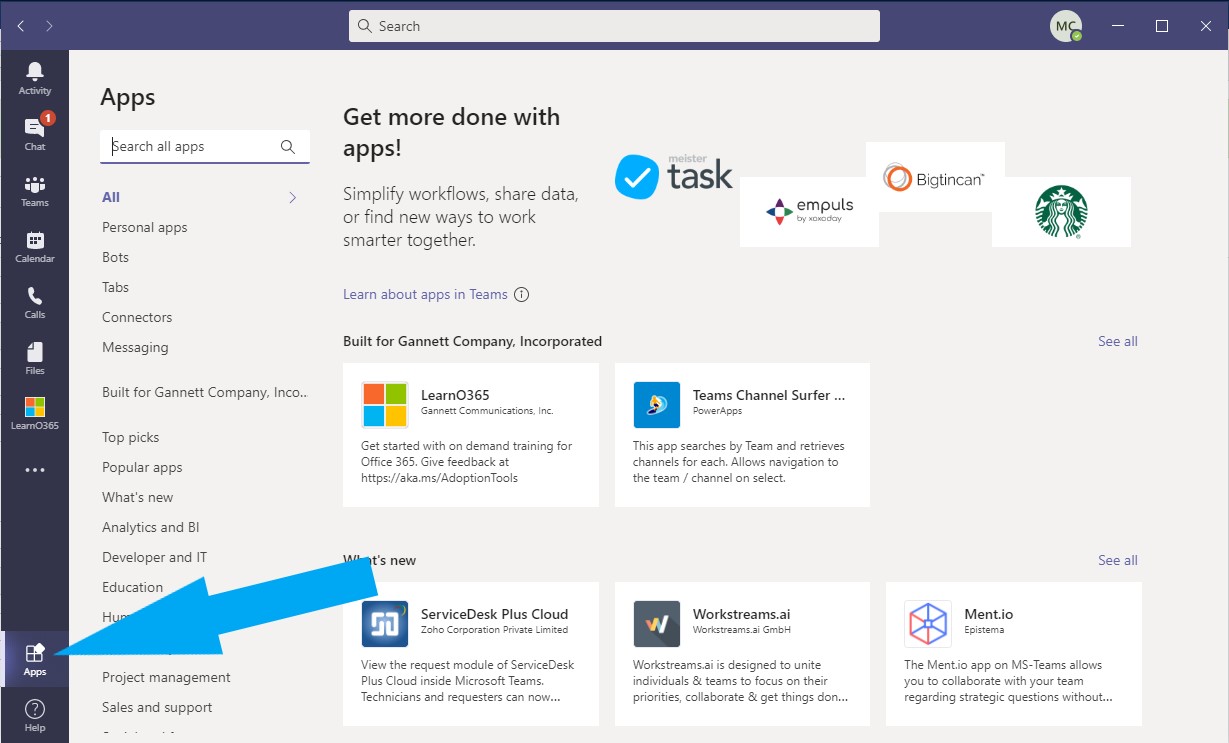Viewport: 1229px width, 743px height.
Task: Click the ServiceDesk Plus Cloud description text
Action: tap(467, 681)
